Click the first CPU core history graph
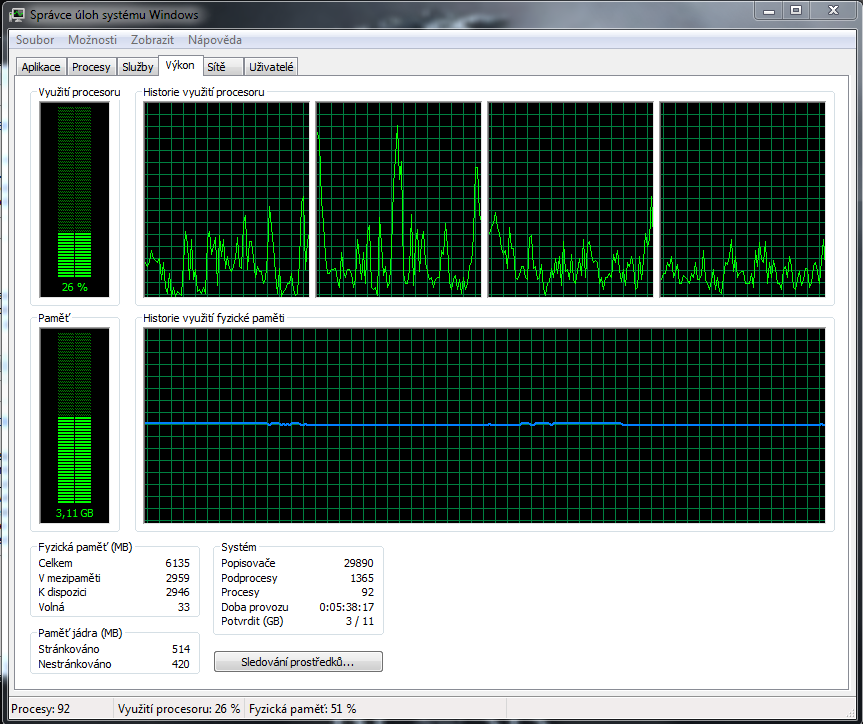 click(x=226, y=199)
